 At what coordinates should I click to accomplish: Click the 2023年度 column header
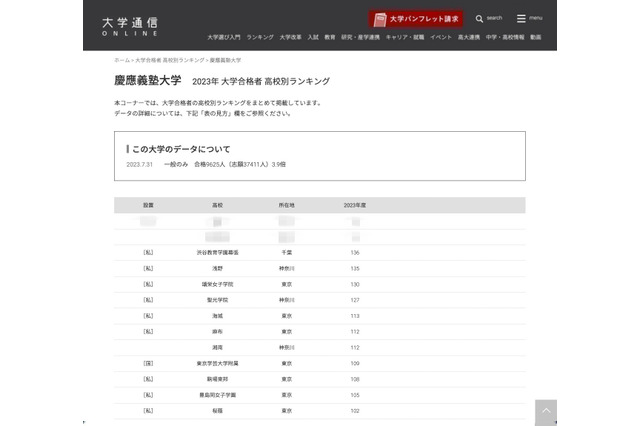click(355, 205)
